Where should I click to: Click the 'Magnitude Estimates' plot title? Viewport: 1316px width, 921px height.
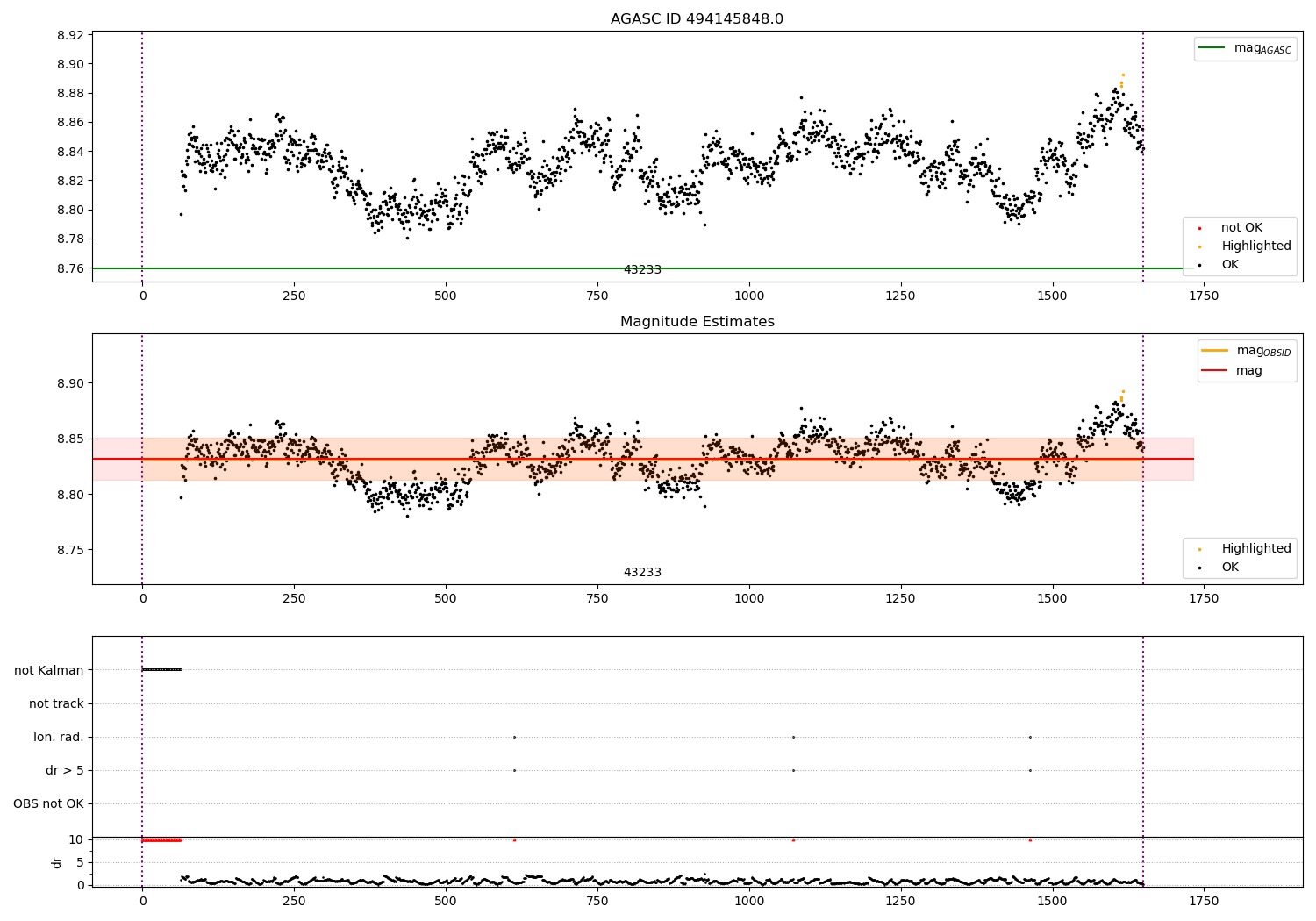697,322
